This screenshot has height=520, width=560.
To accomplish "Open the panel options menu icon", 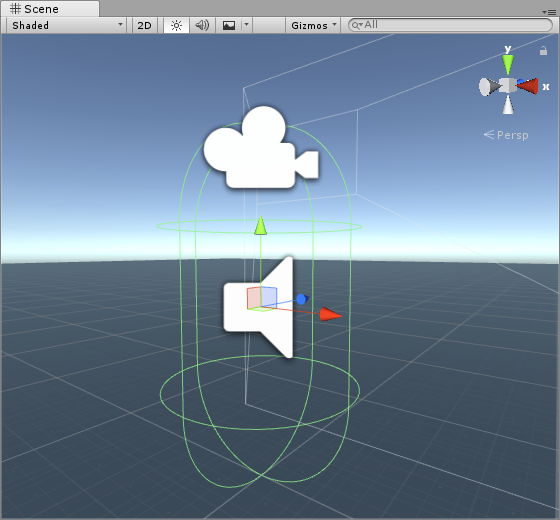I will [549, 12].
